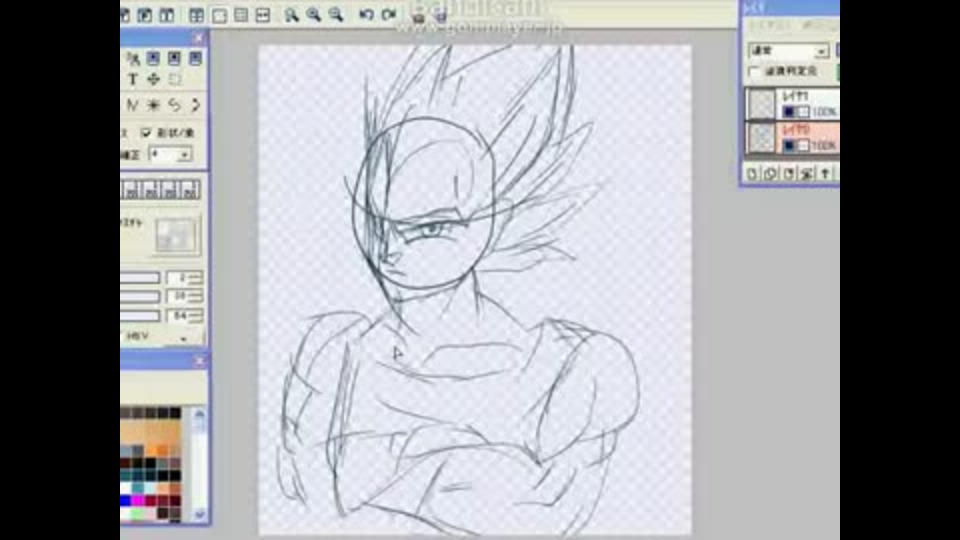This screenshot has width=960, height=540.
Task: Click the angle-bracket polyline tool
Action: coord(195,105)
